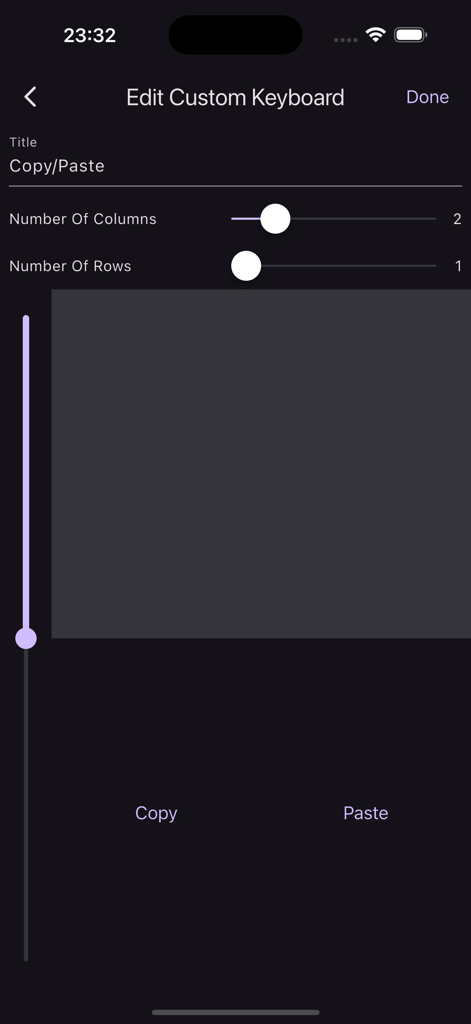Click the Number Of Rows slider thumb

(x=246, y=266)
